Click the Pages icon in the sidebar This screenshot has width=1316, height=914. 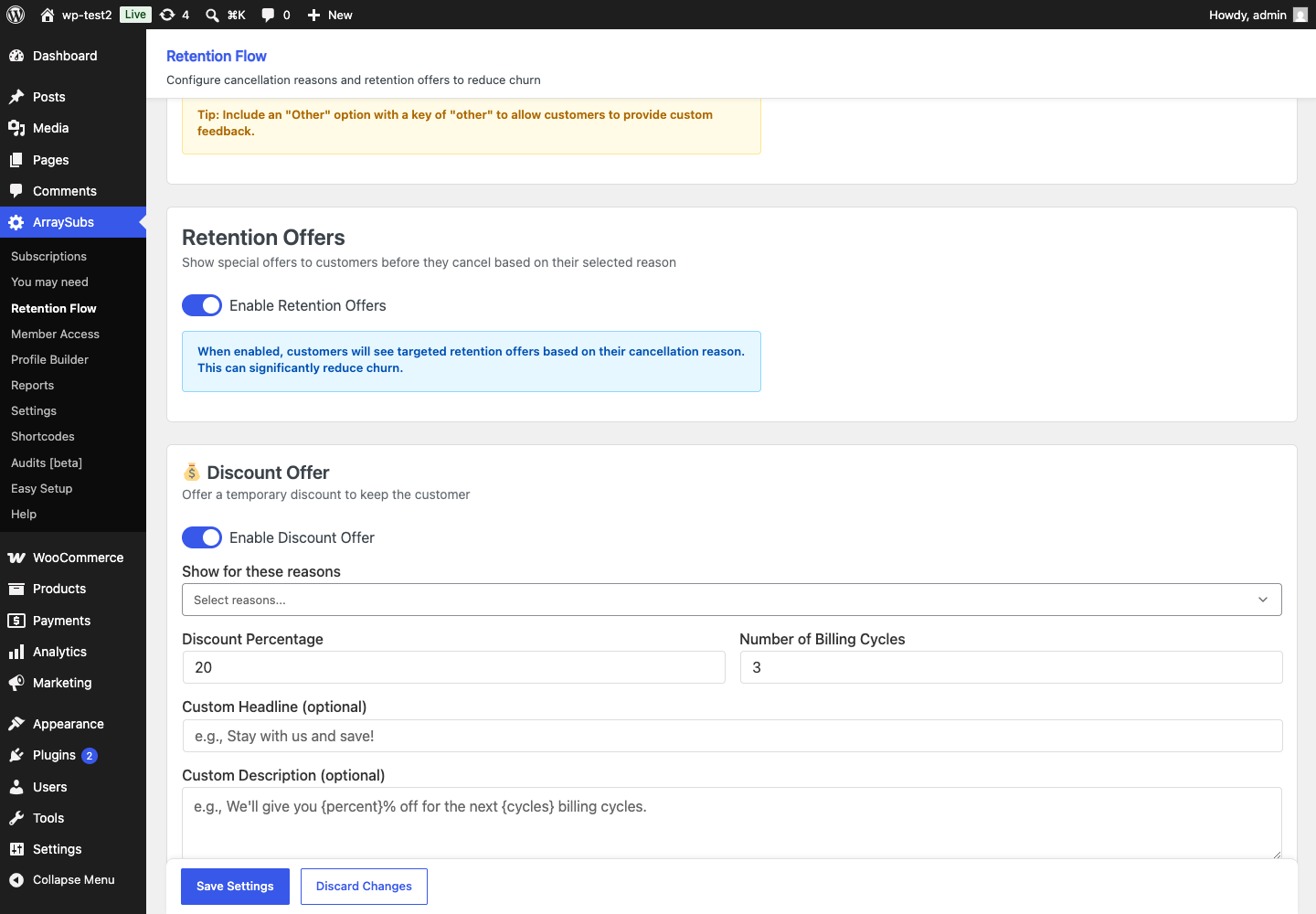pos(16,160)
